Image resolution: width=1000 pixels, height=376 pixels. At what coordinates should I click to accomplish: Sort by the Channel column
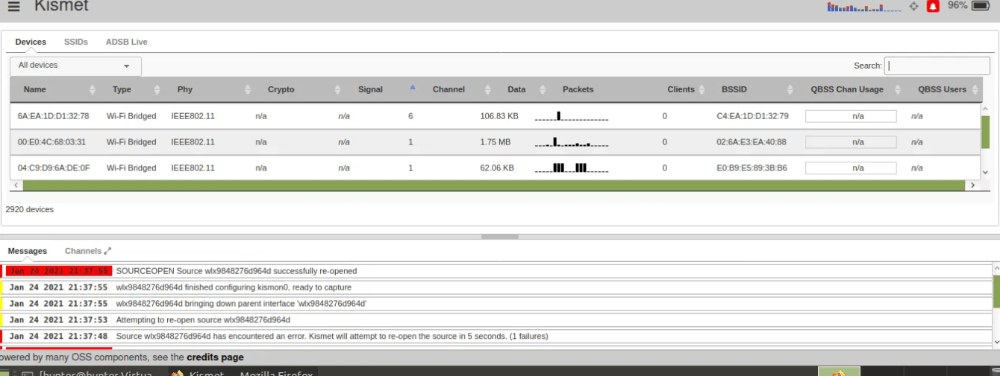[448, 90]
